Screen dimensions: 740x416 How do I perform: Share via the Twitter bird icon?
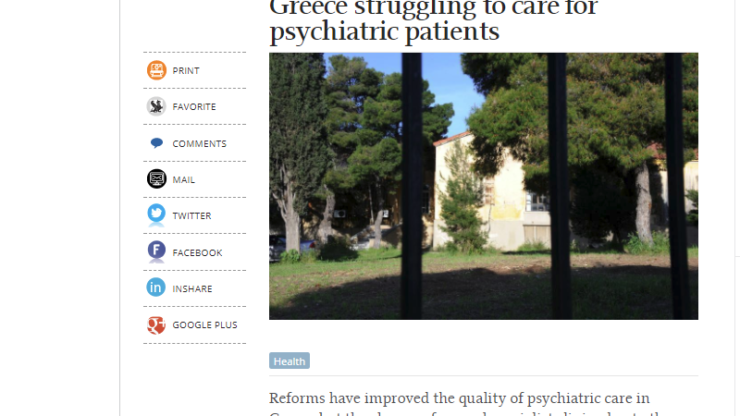tap(156, 215)
